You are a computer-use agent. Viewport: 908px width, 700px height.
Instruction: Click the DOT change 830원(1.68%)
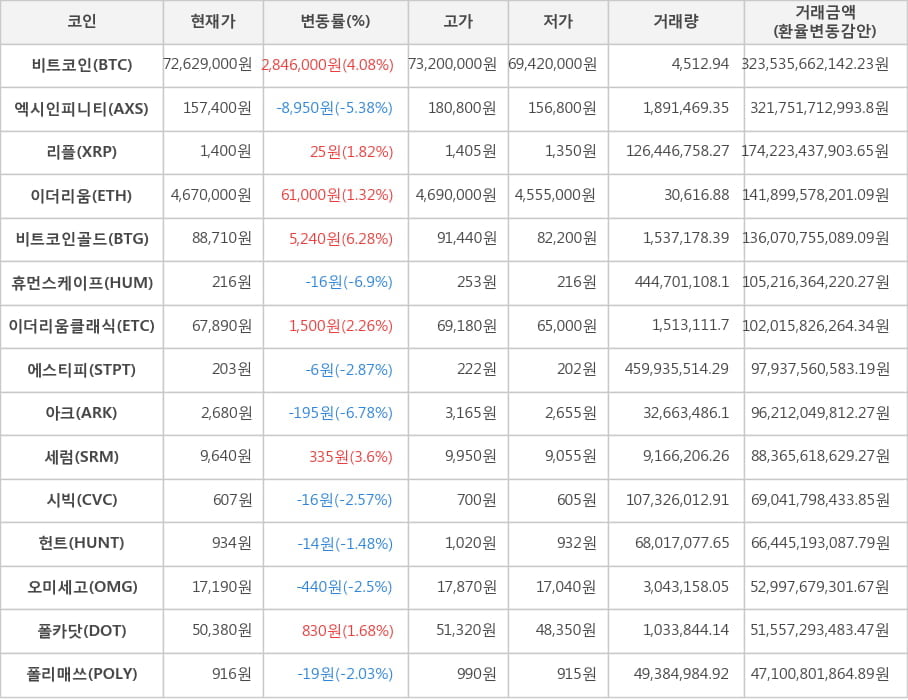coord(347,631)
